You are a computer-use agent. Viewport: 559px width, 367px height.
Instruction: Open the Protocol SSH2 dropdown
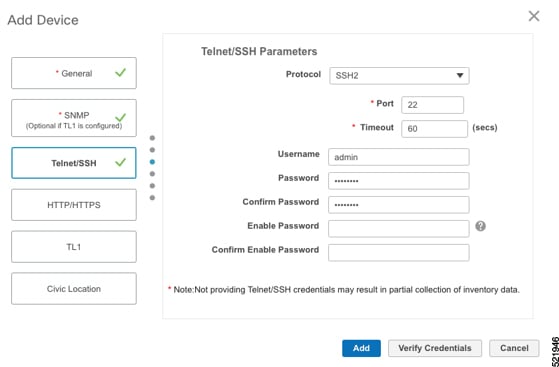tap(399, 76)
